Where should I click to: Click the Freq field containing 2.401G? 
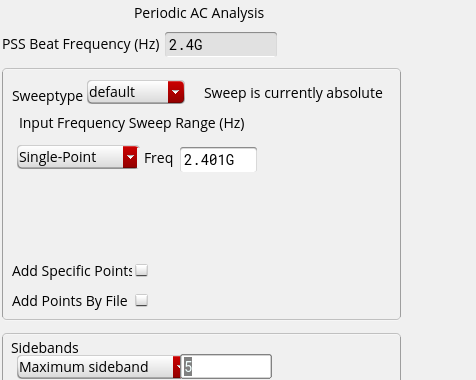218,159
